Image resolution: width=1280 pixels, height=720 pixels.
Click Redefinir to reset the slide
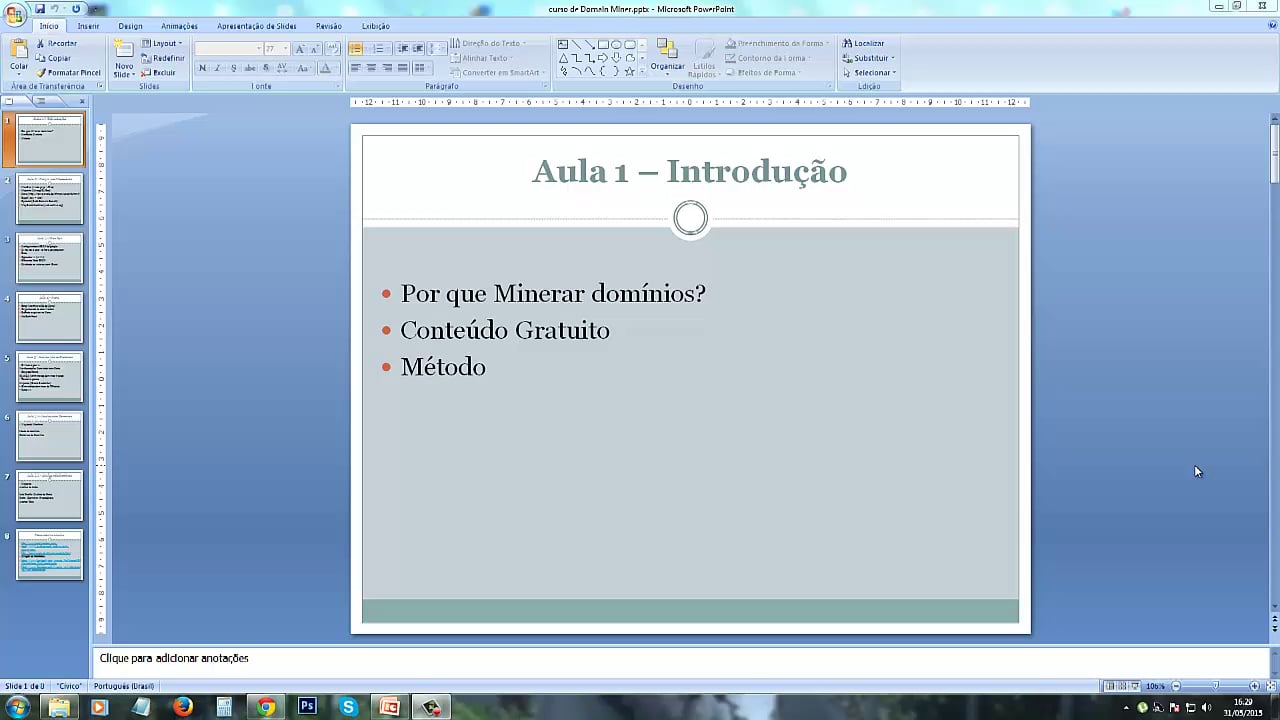[163, 58]
